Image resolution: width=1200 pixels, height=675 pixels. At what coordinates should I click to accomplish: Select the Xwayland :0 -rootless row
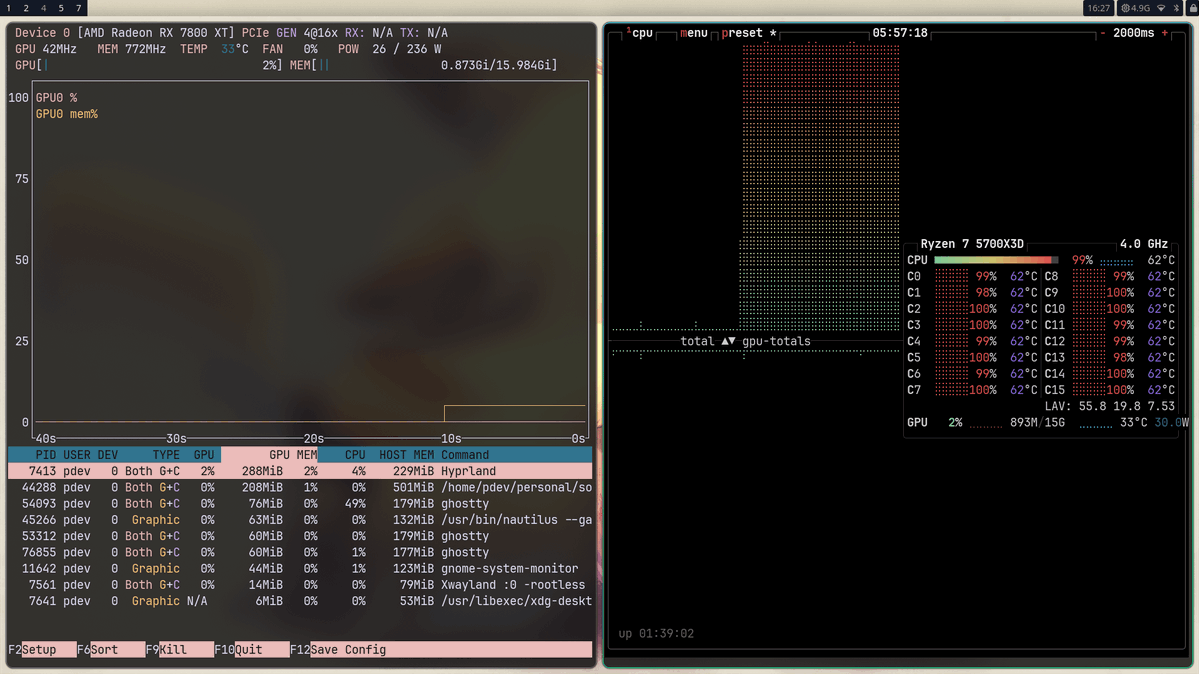(300, 585)
